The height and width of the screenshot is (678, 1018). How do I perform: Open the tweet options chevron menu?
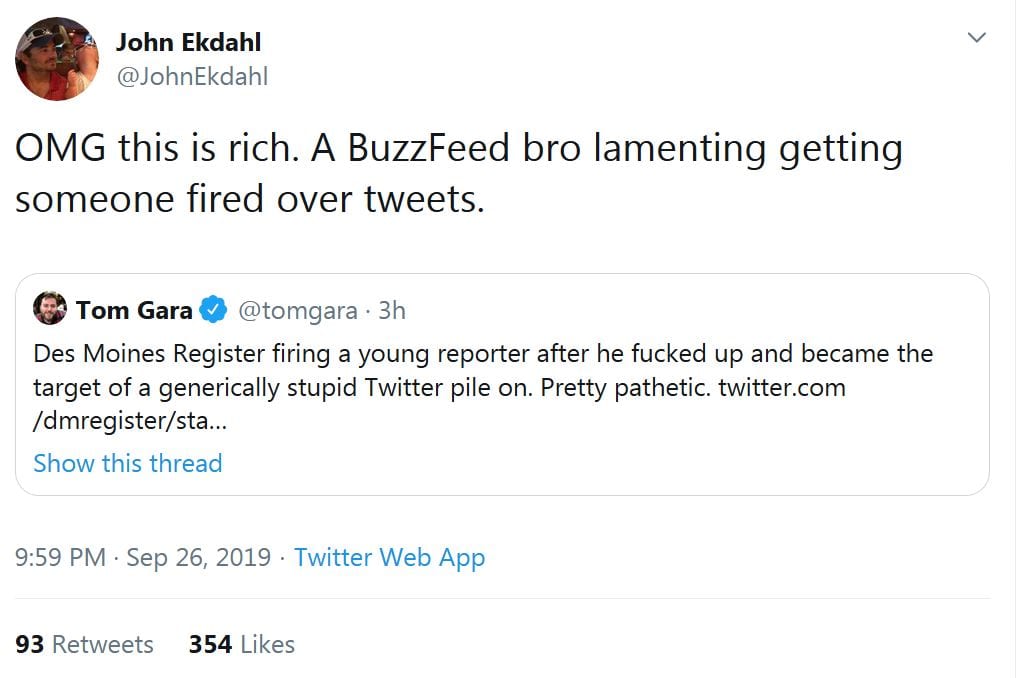[x=977, y=38]
